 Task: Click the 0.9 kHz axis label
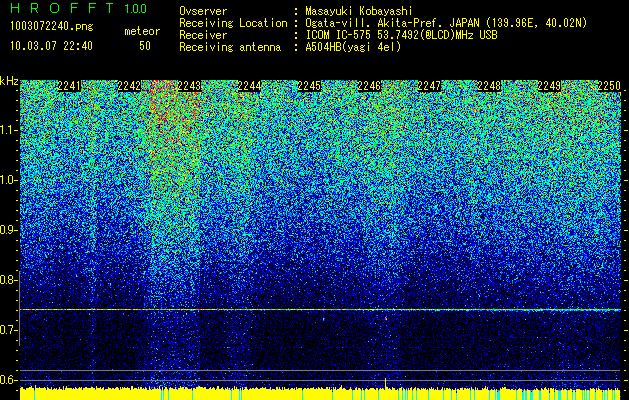click(x=8, y=230)
